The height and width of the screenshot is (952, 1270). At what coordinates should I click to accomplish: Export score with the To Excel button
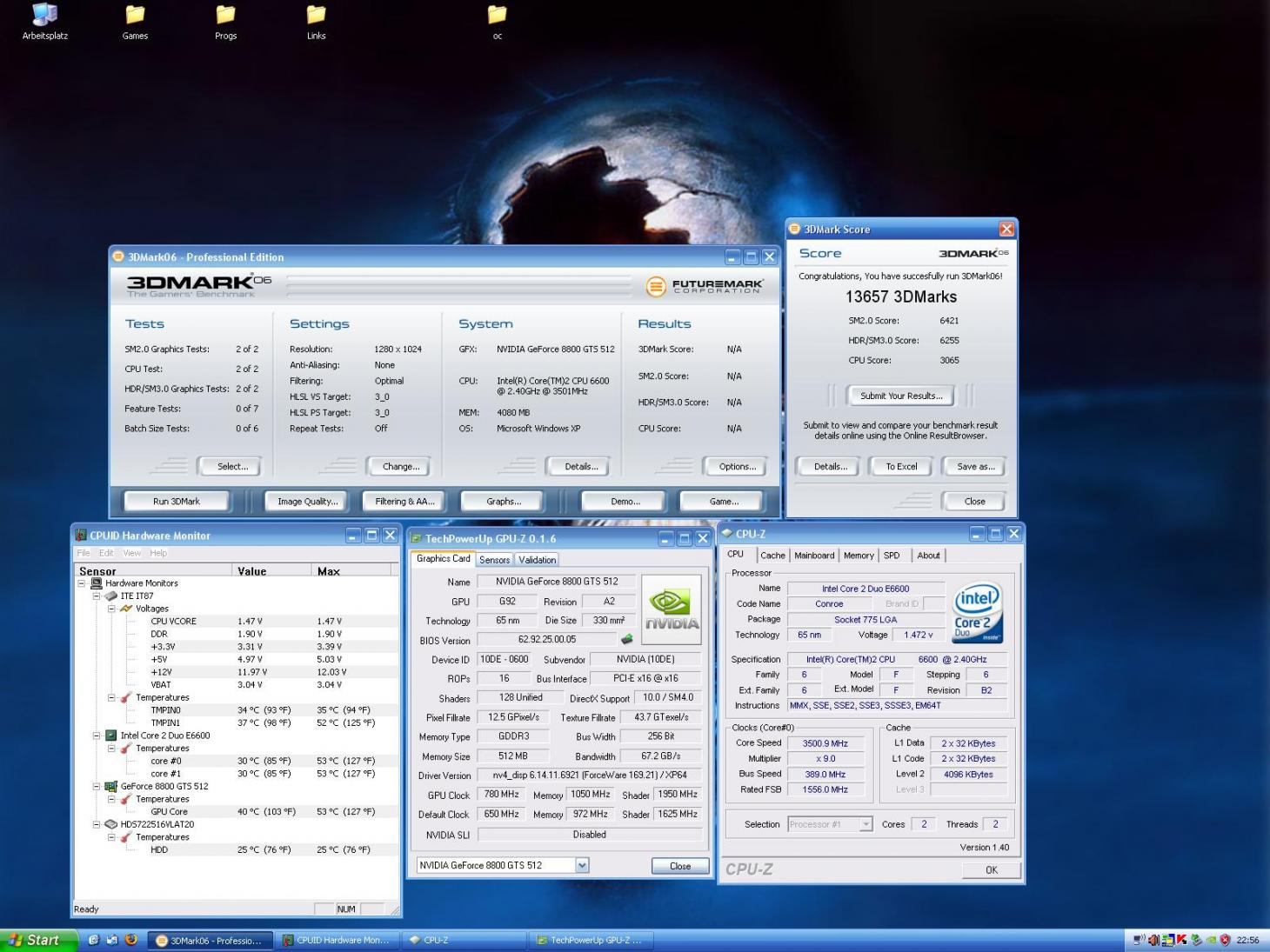click(x=901, y=467)
